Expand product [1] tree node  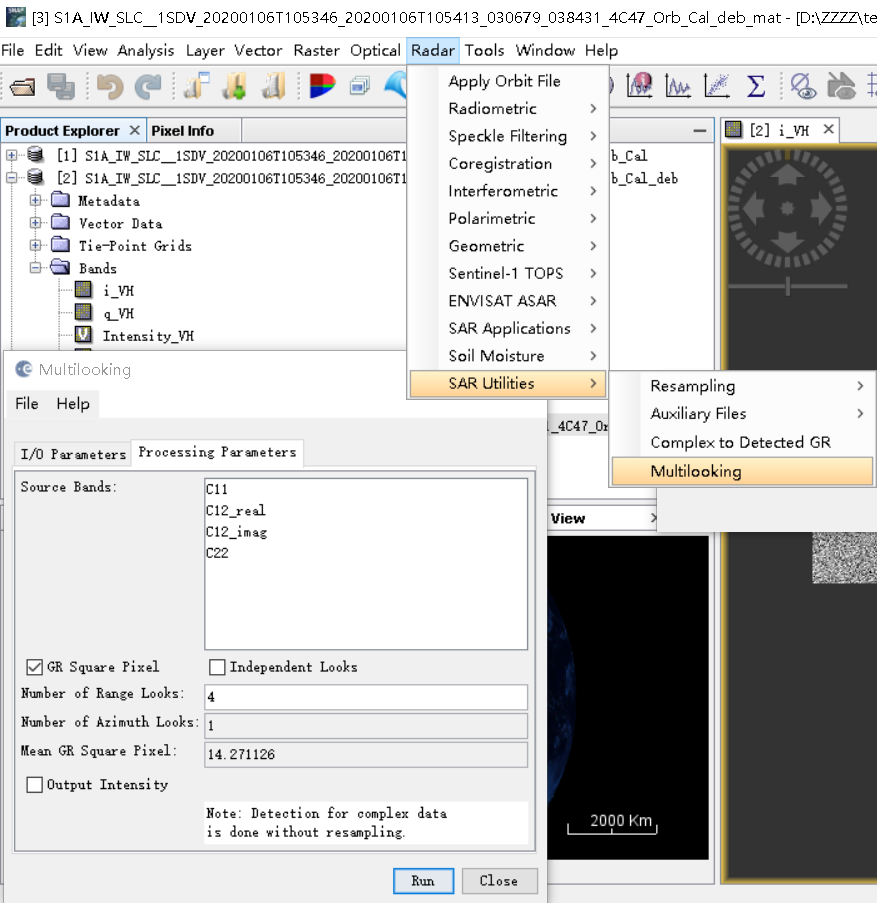pyautogui.click(x=12, y=155)
